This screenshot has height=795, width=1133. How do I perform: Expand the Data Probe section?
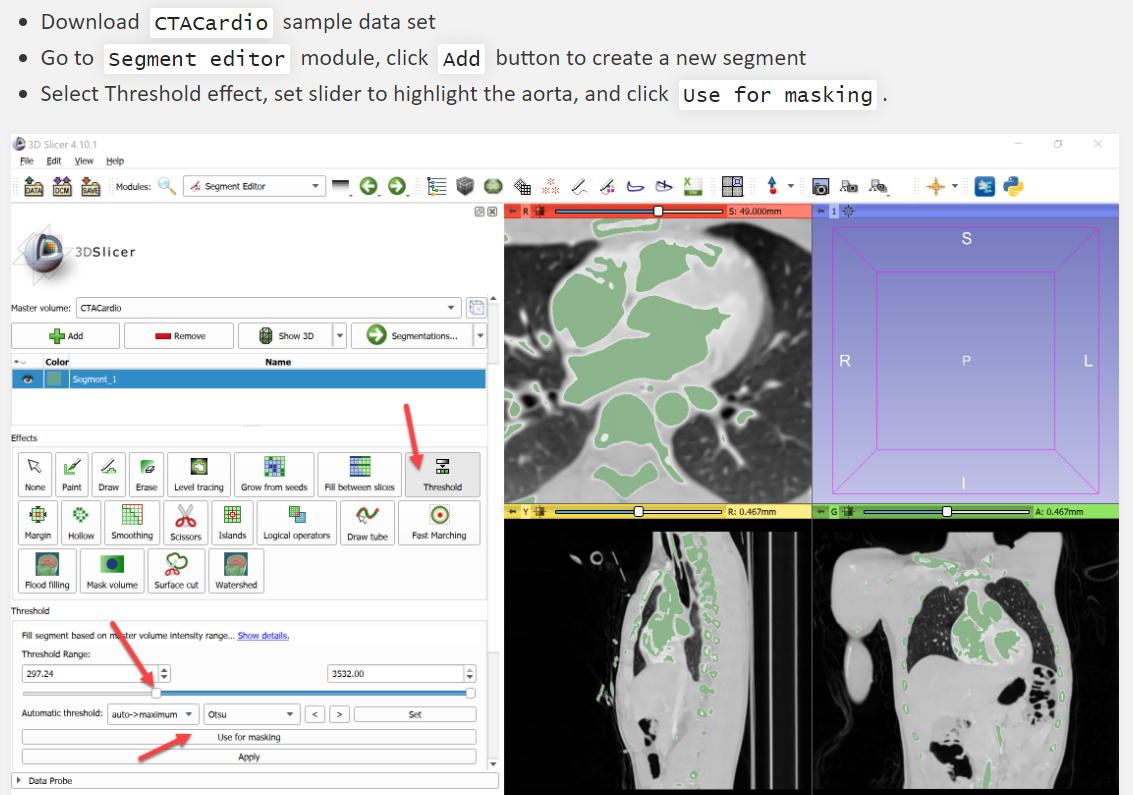pyautogui.click(x=18, y=780)
